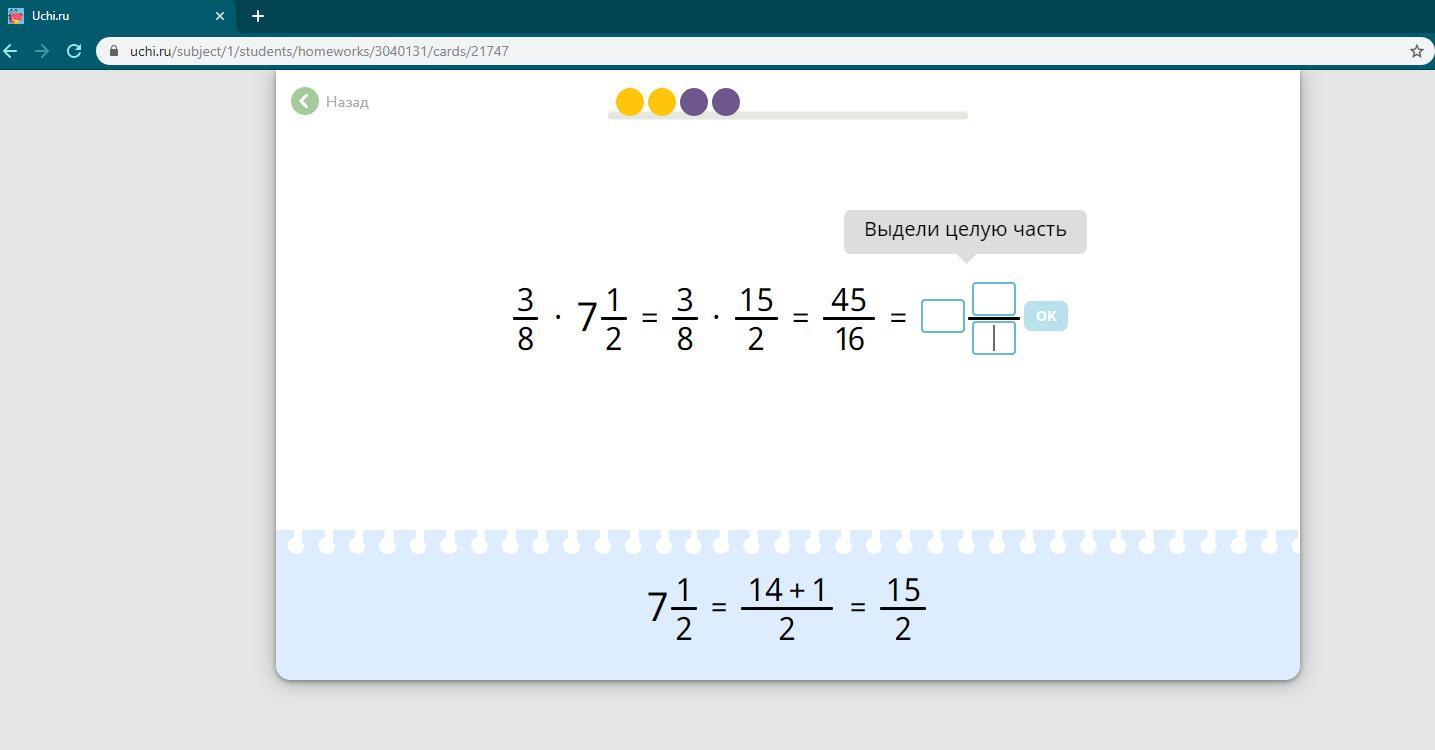Reload the page
The image size is (1435, 750).
[74, 51]
